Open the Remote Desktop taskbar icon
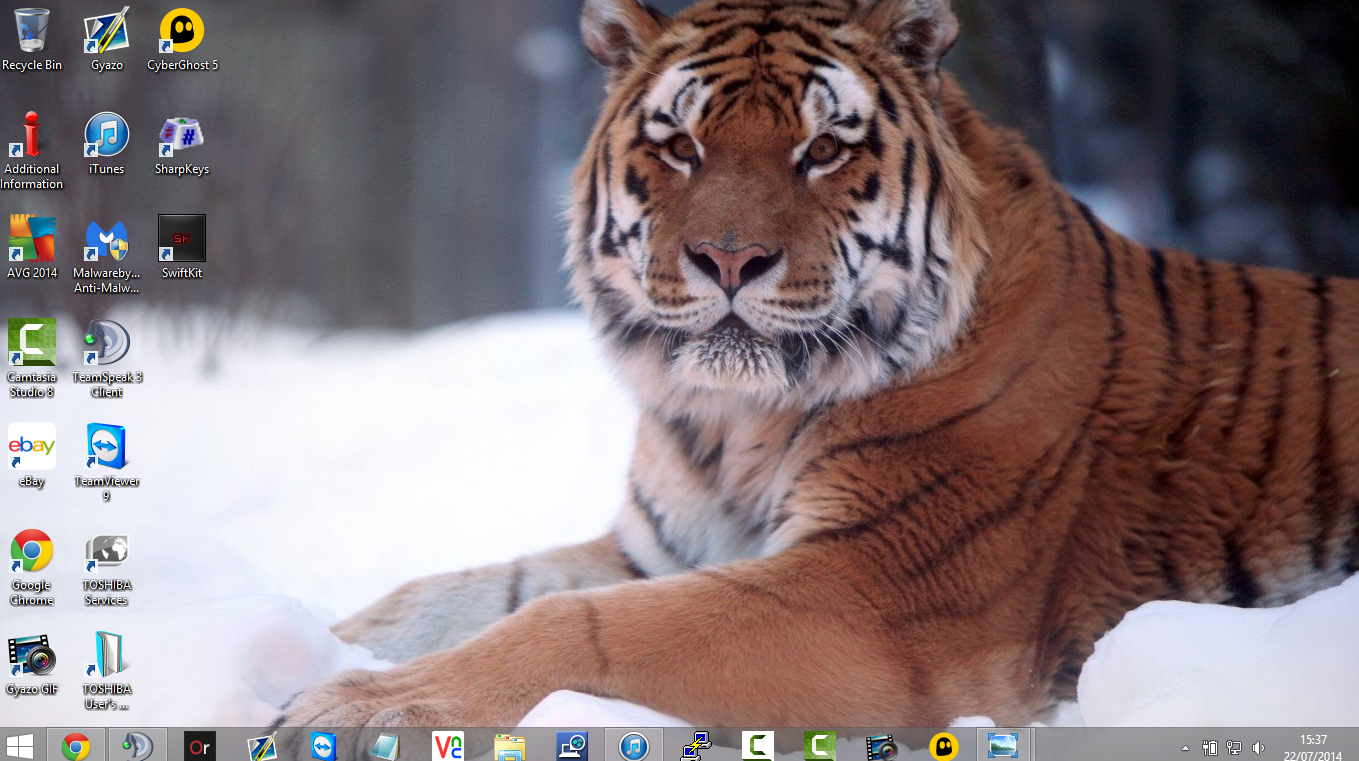The height and width of the screenshot is (761, 1359). point(573,746)
